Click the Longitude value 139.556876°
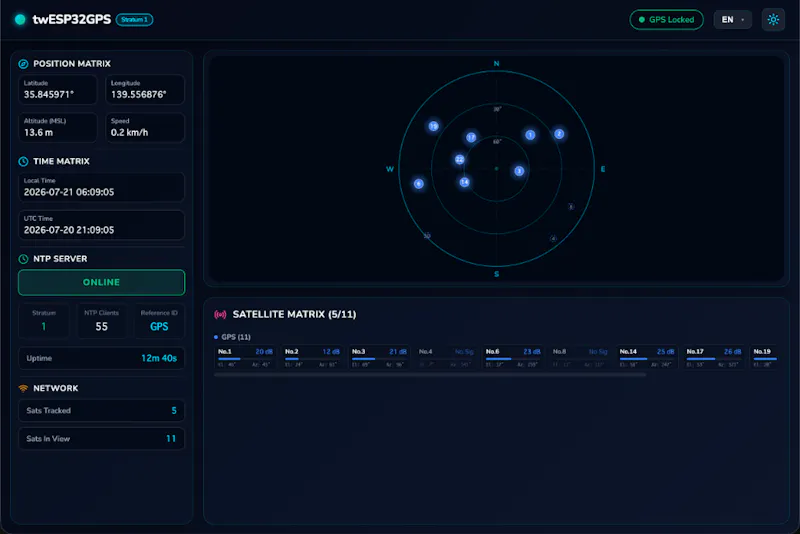 pyautogui.click(x=138, y=94)
